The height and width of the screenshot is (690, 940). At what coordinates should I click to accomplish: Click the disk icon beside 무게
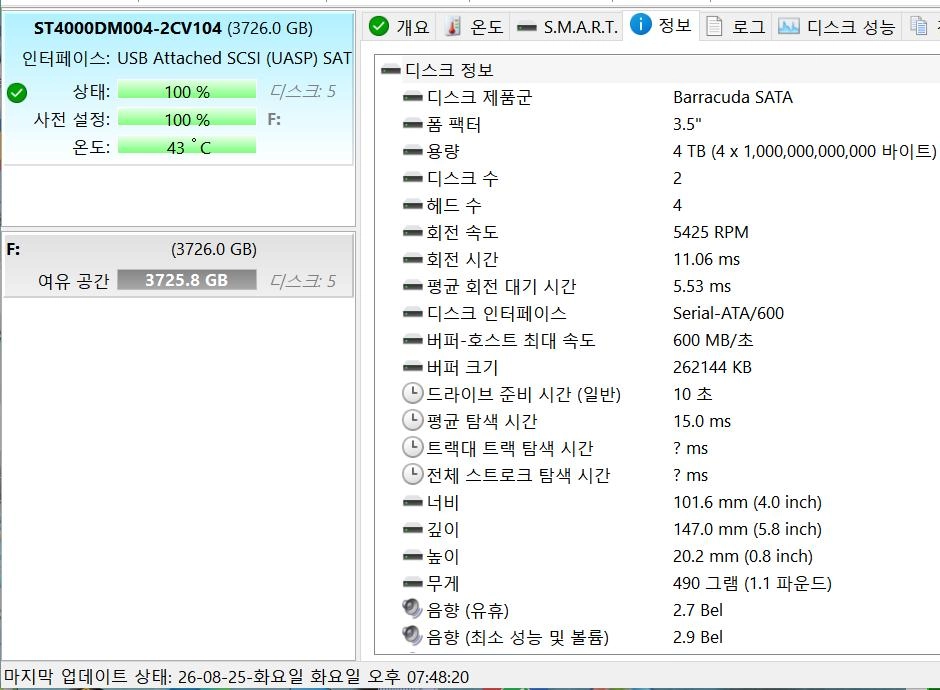pyautogui.click(x=412, y=583)
